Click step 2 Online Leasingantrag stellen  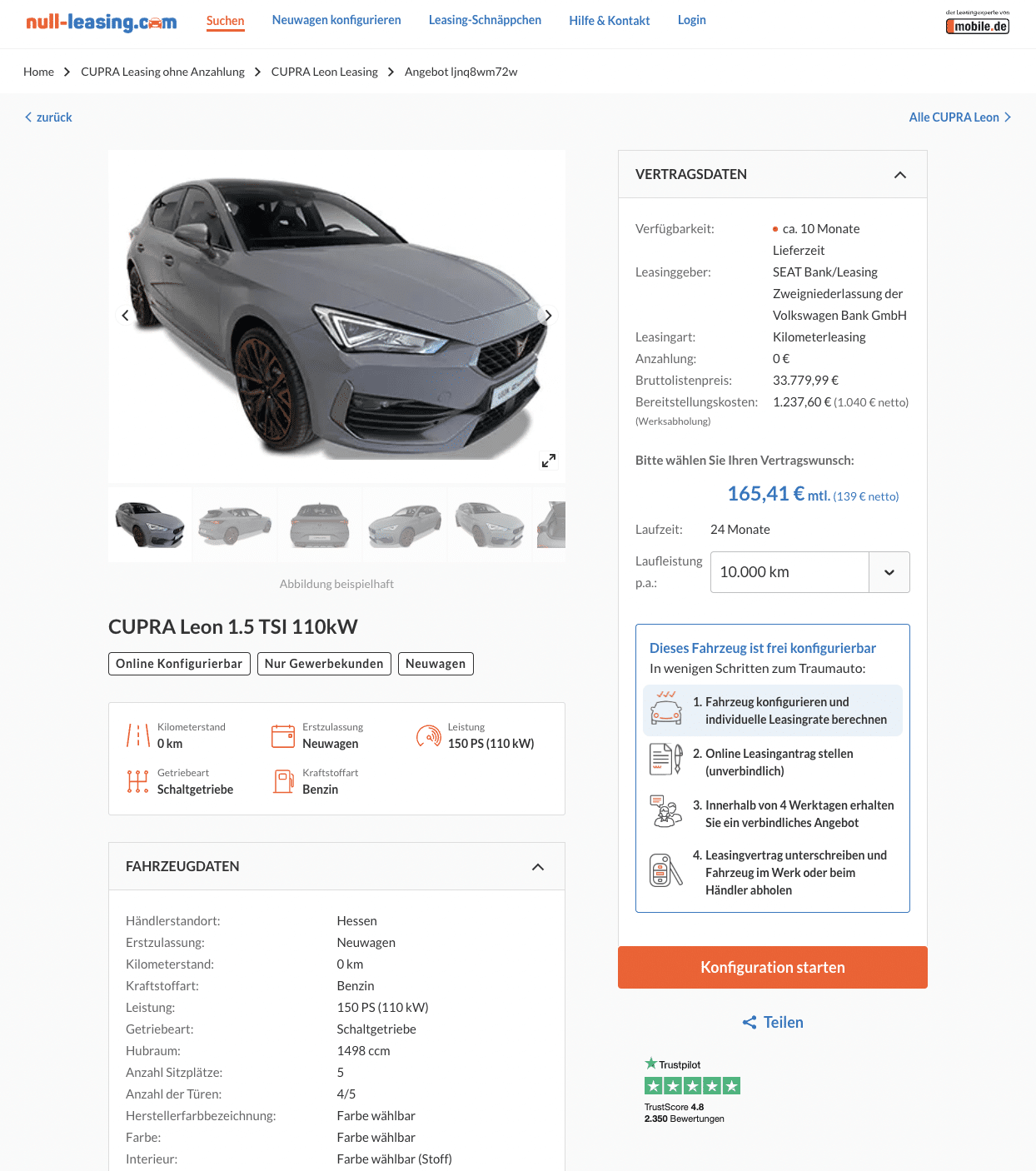tap(773, 762)
